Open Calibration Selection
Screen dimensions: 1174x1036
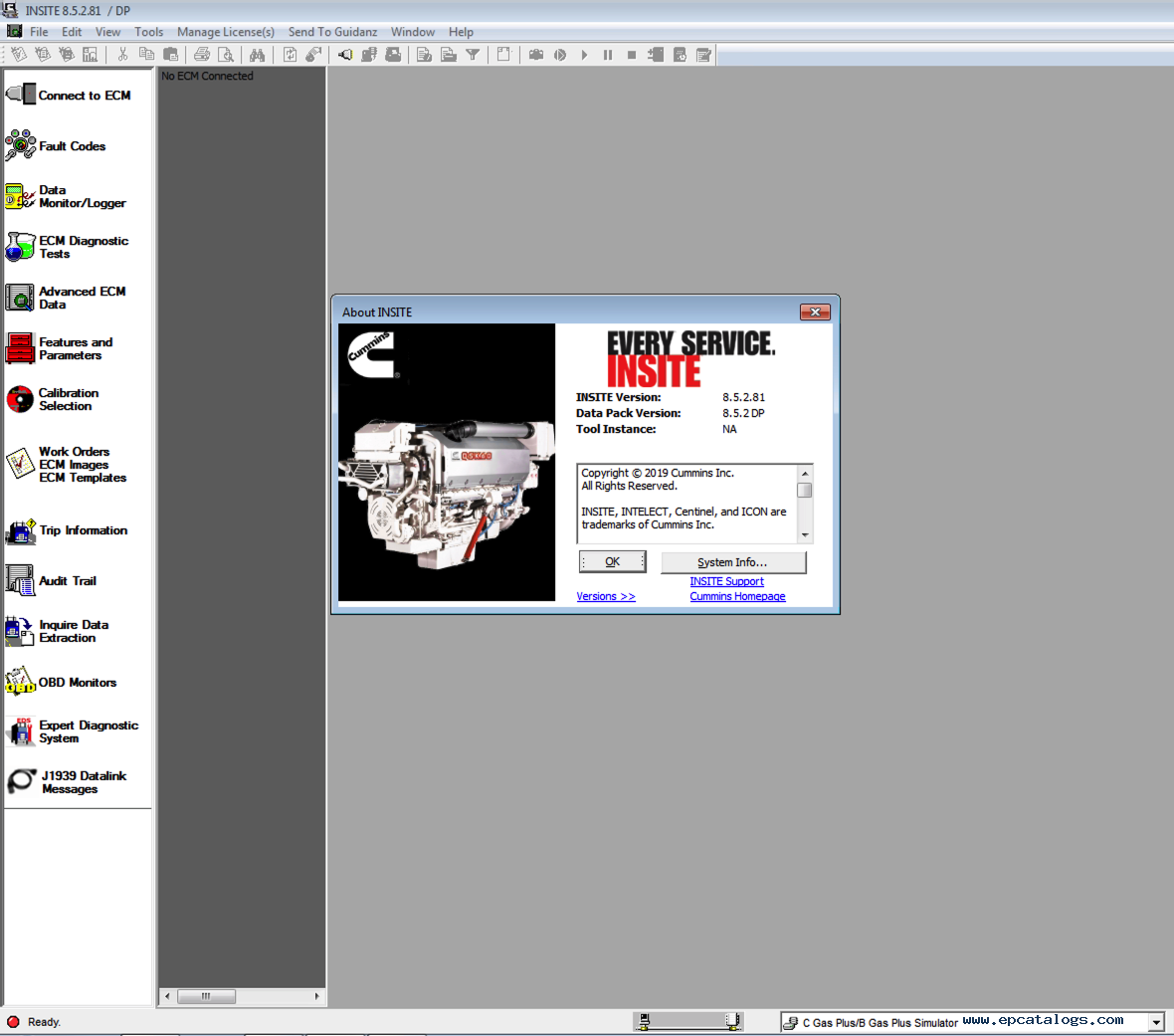[x=53, y=399]
